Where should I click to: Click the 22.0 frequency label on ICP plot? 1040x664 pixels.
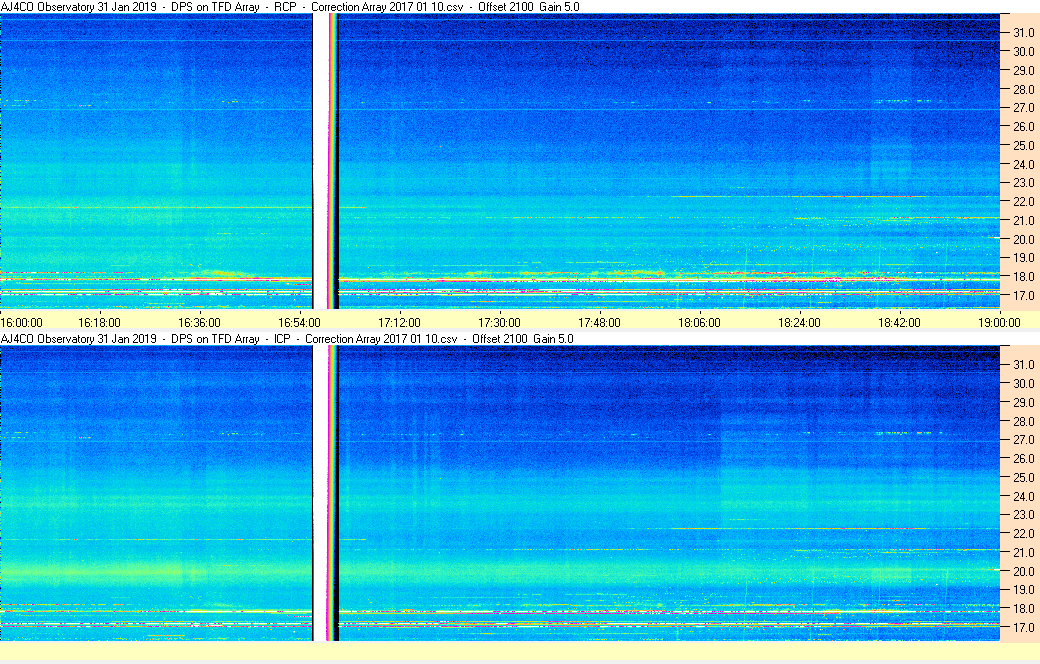[1023, 533]
